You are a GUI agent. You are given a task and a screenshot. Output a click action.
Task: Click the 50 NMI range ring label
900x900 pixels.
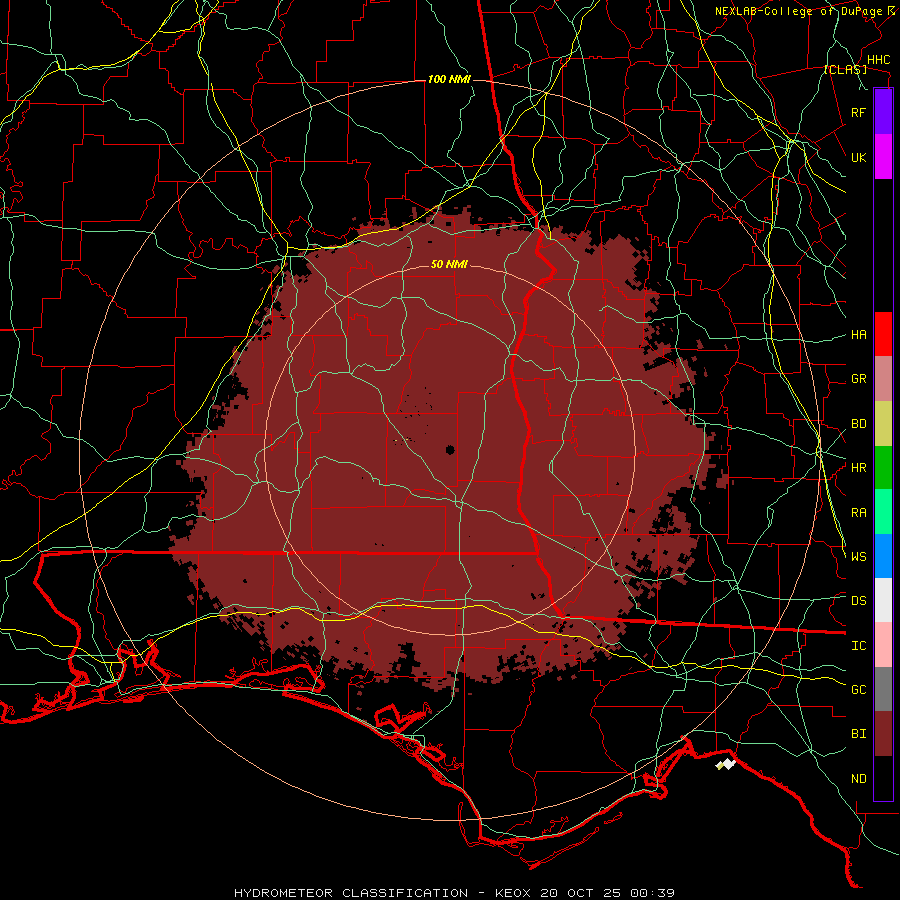tap(449, 264)
